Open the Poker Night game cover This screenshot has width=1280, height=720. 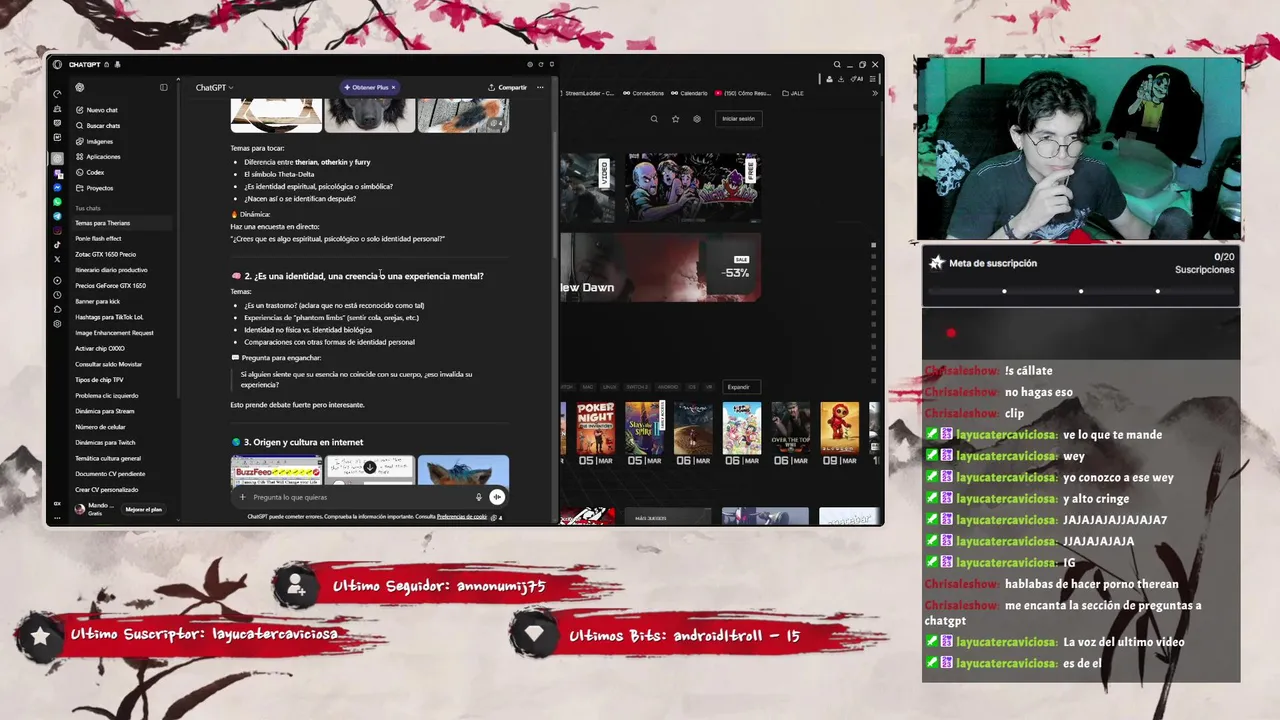point(596,427)
